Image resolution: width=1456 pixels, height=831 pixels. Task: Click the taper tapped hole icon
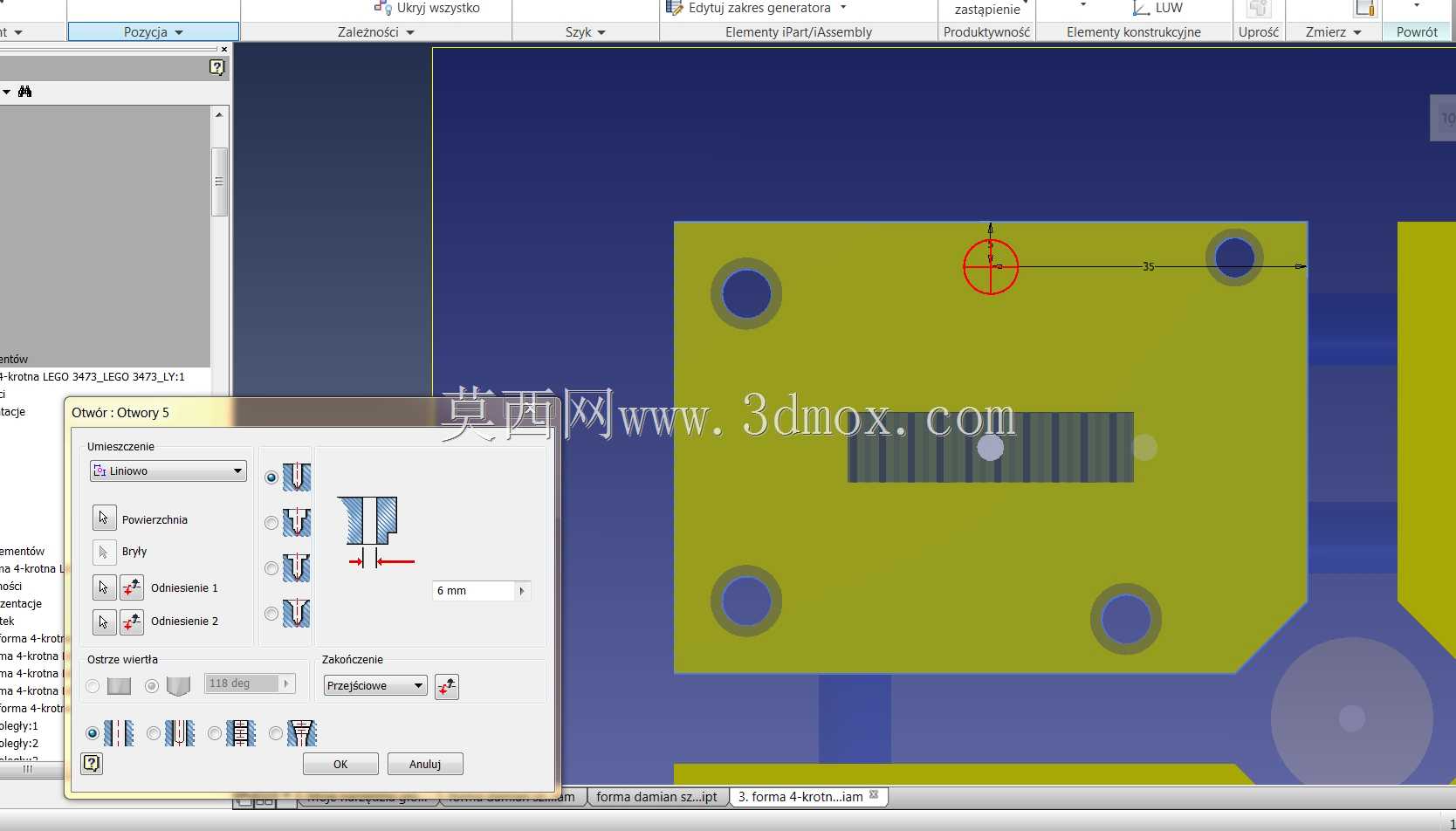302,733
